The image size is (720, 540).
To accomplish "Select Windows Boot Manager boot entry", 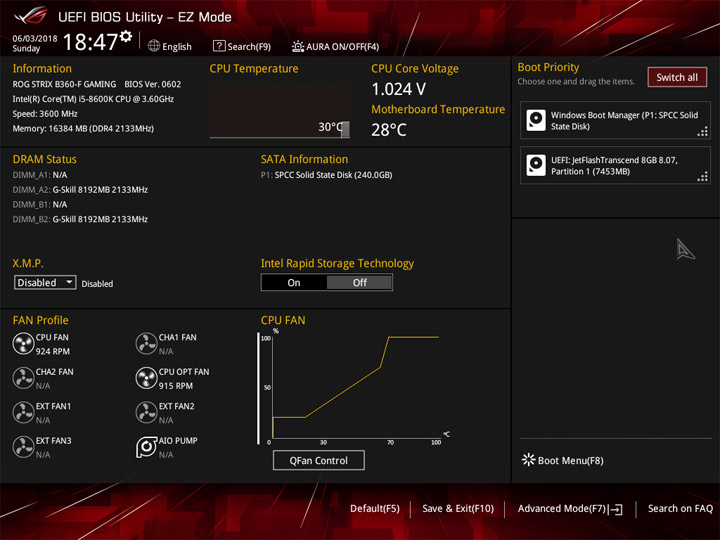I will coord(615,120).
